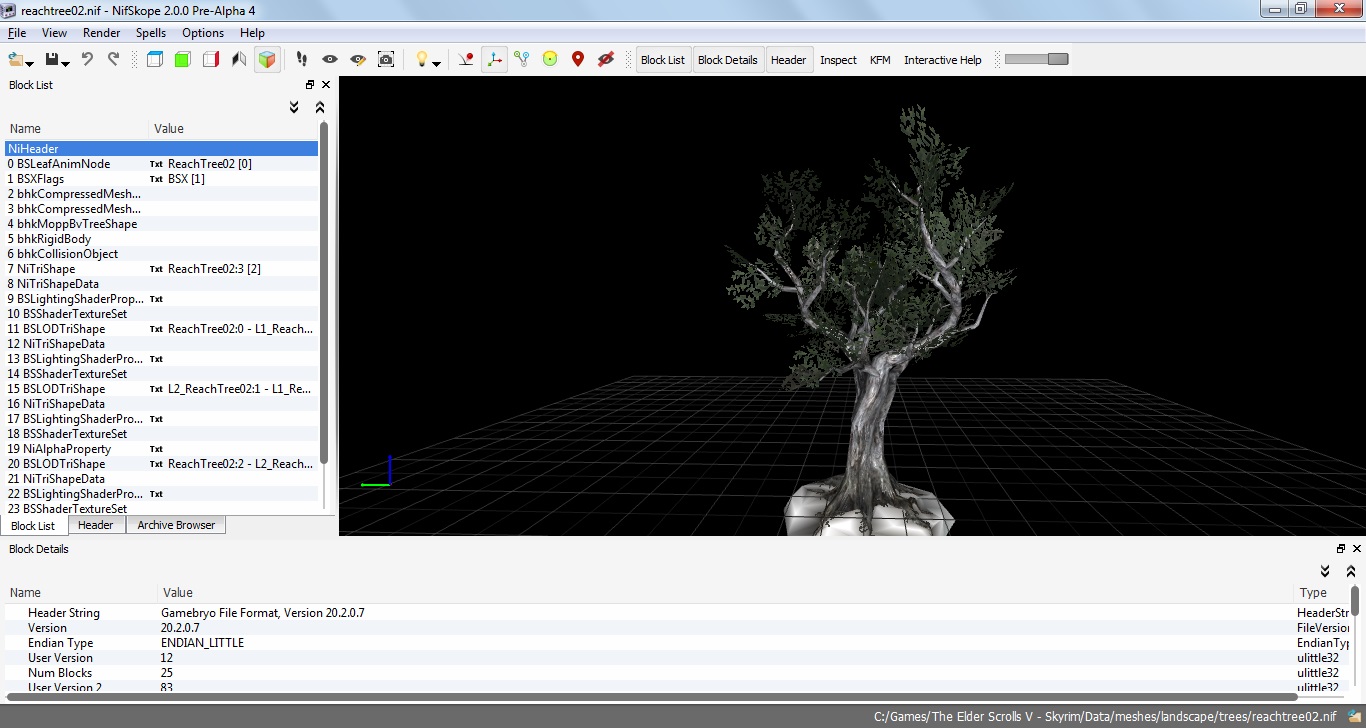Select the walk mode footprints icon
Viewport: 1366px width, 728px height.
tap(302, 60)
